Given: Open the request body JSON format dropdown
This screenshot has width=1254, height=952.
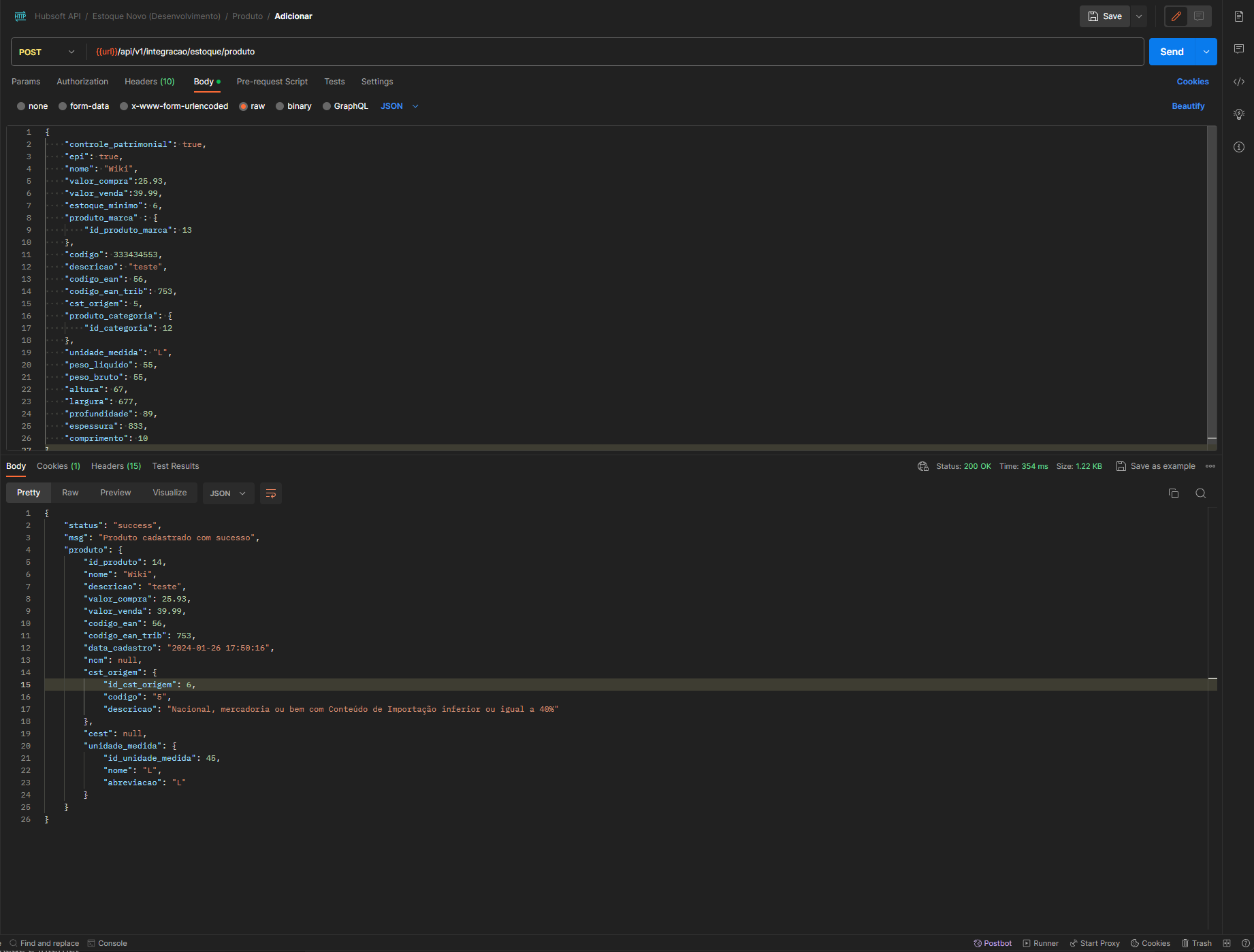Looking at the screenshot, I should (400, 106).
